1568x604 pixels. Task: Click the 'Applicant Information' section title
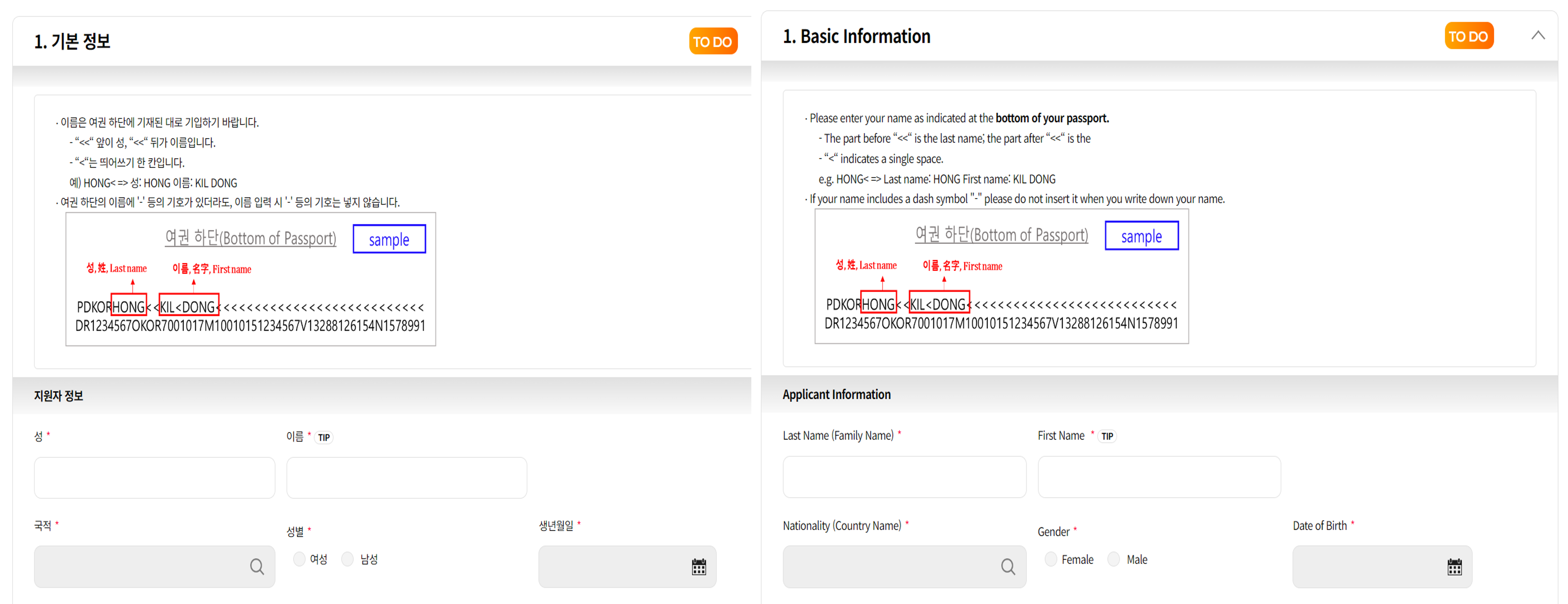(x=836, y=394)
